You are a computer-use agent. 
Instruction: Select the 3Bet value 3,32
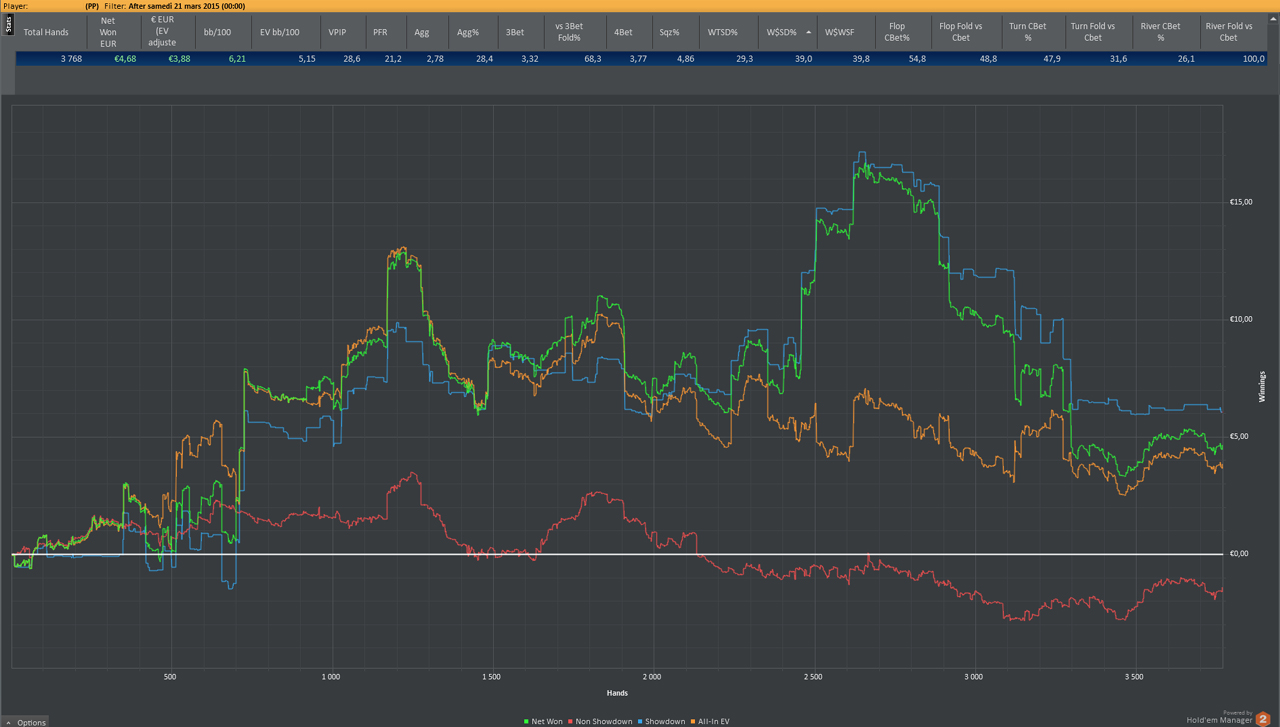click(x=530, y=59)
